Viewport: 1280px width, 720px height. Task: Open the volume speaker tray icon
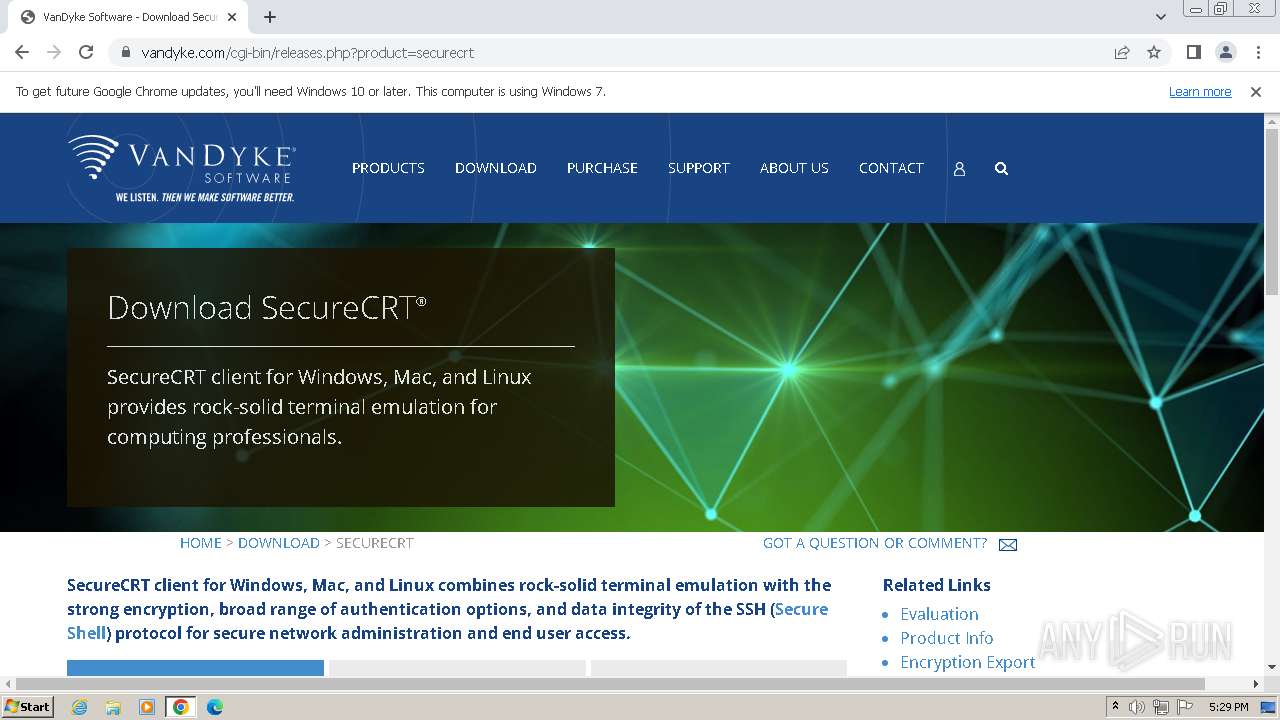[1137, 707]
